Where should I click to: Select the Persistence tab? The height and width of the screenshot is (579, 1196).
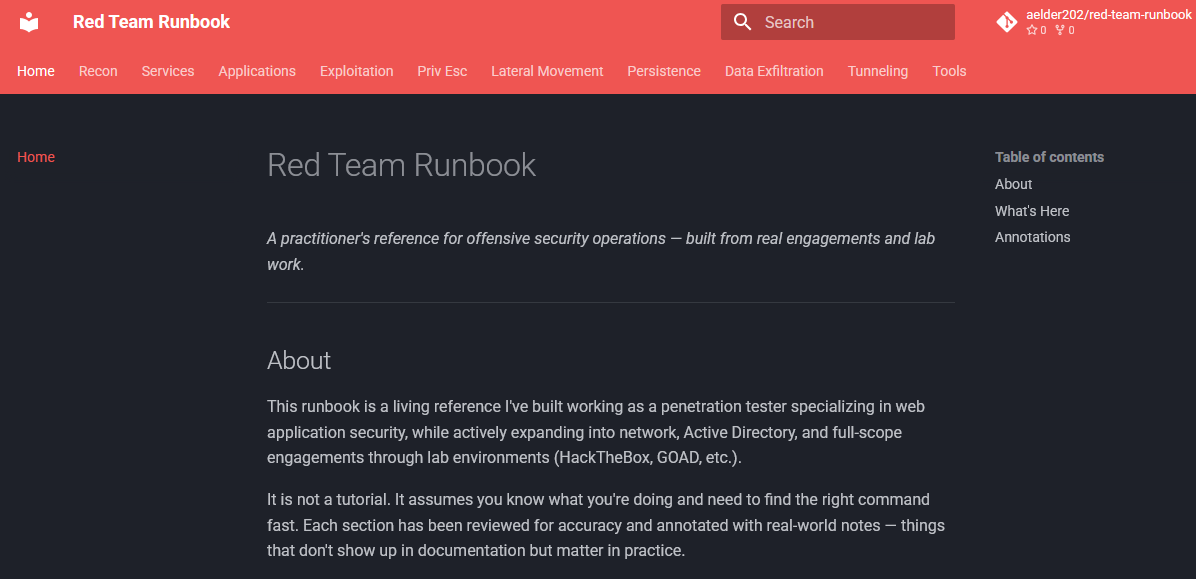pos(664,71)
